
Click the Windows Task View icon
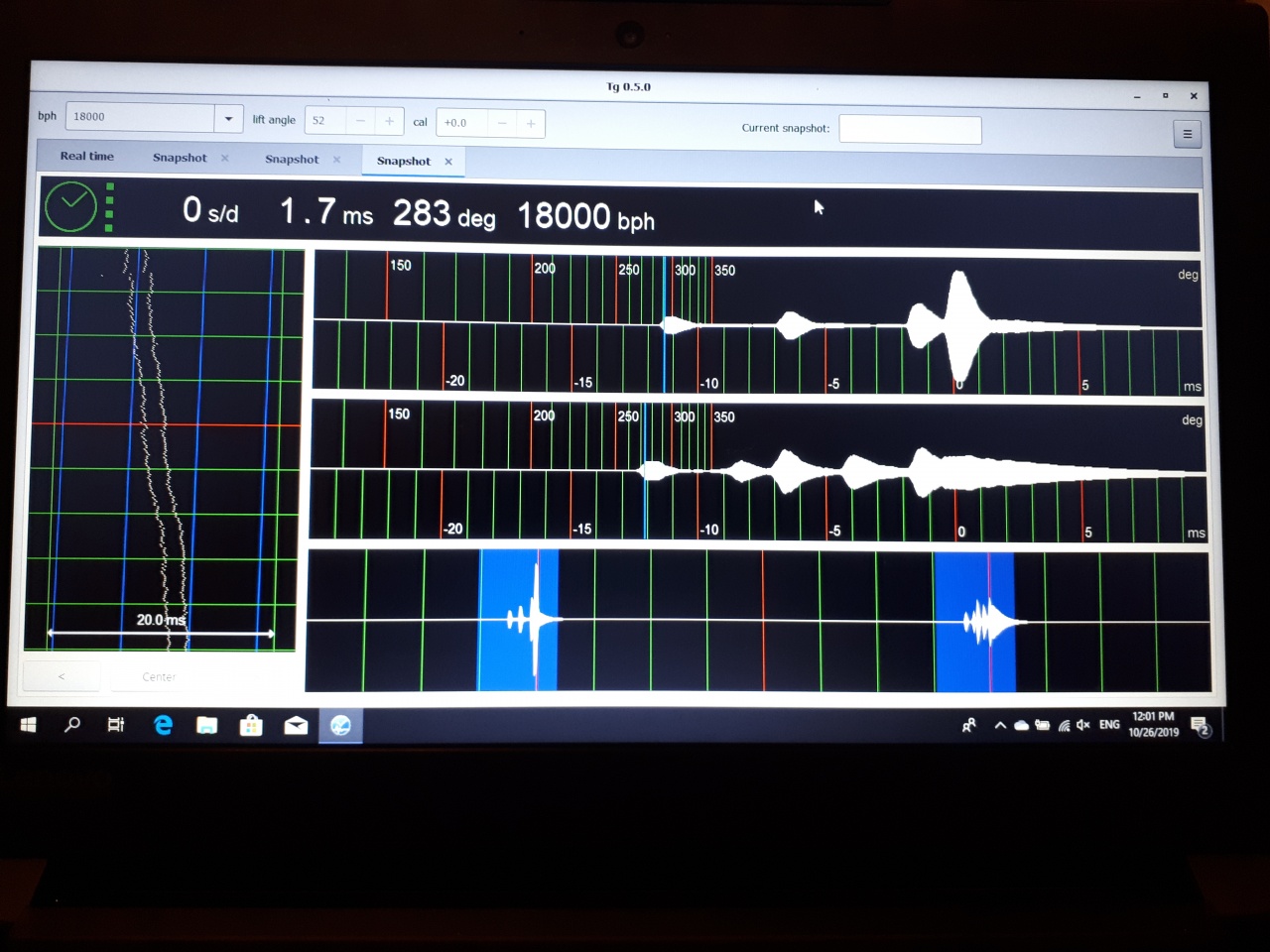116,725
